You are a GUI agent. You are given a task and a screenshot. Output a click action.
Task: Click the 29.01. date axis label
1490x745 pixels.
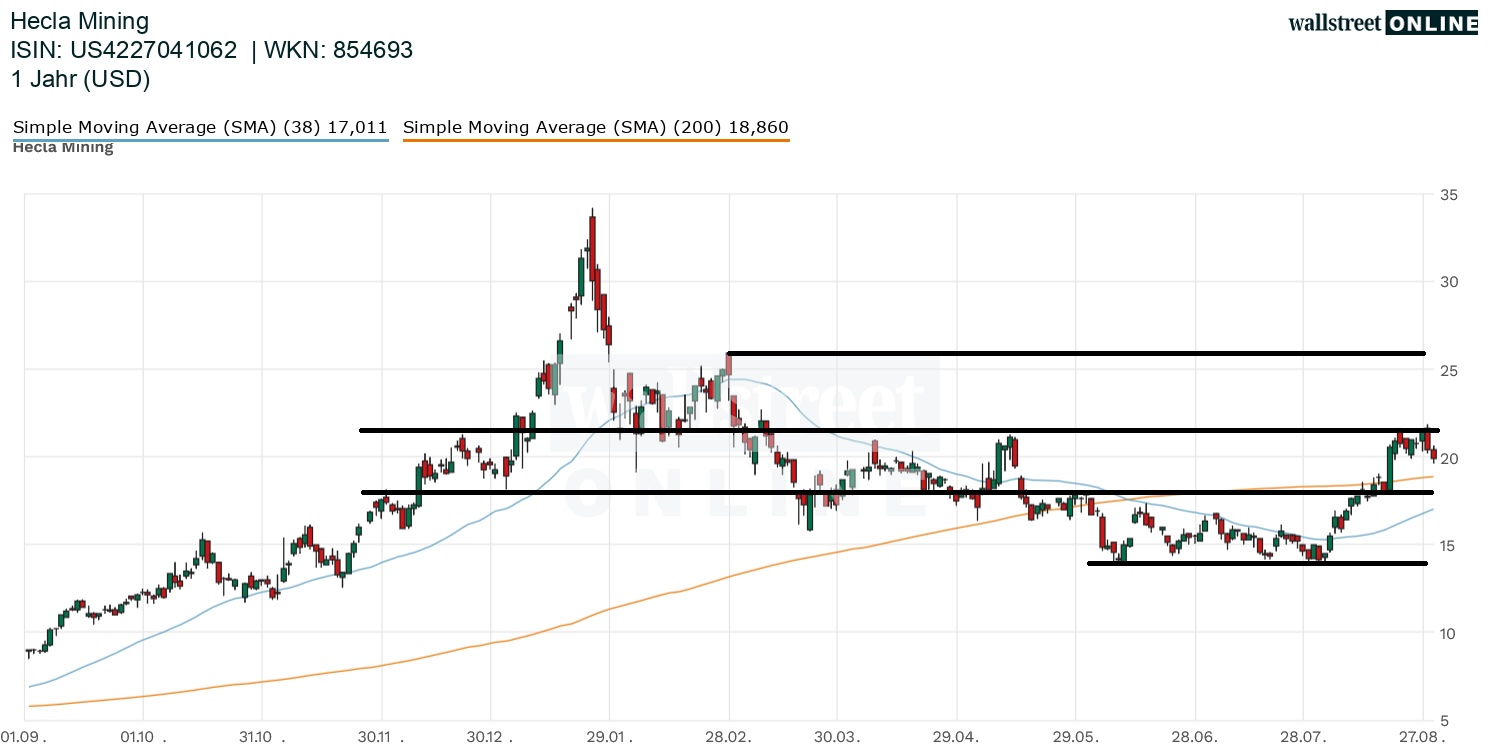coord(610,735)
